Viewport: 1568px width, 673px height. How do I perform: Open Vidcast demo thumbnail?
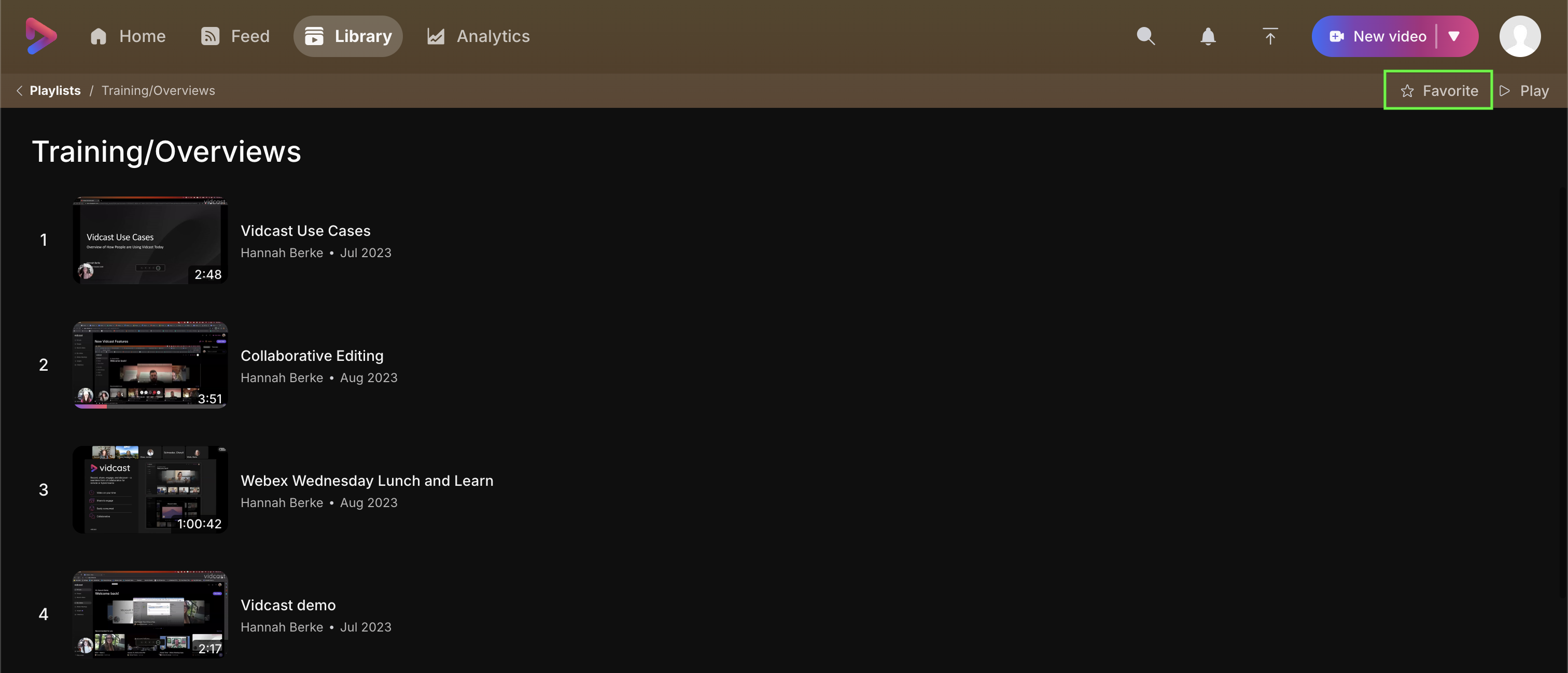(150, 614)
